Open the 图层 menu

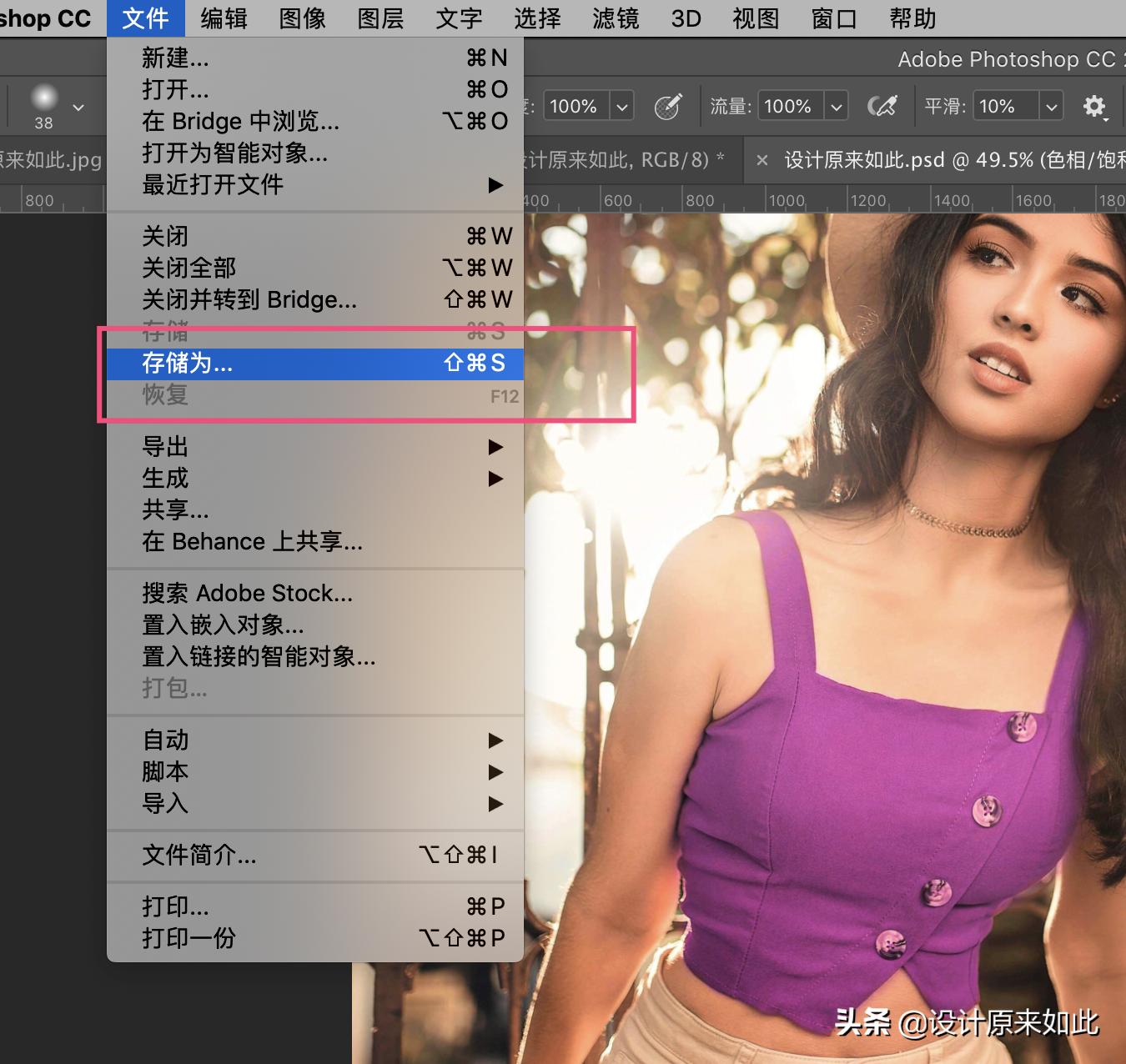(380, 18)
